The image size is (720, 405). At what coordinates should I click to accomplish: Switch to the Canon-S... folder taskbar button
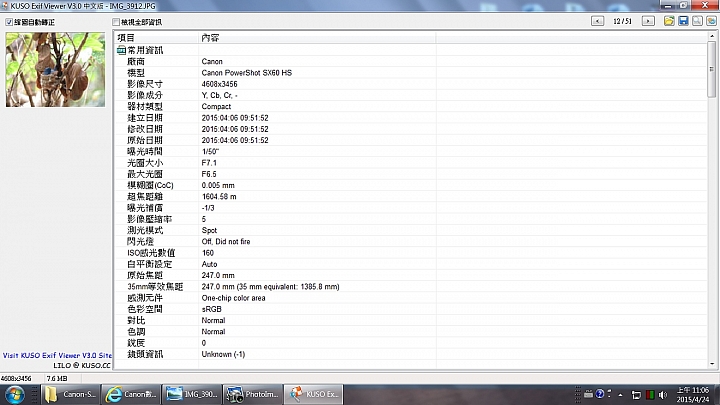(x=70, y=394)
